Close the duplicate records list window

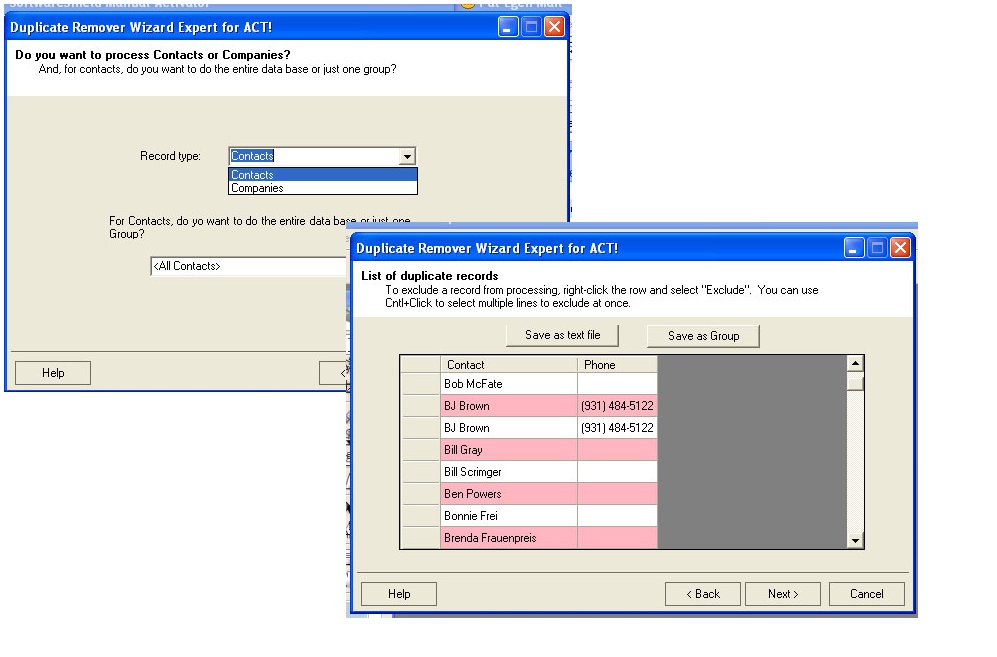900,248
